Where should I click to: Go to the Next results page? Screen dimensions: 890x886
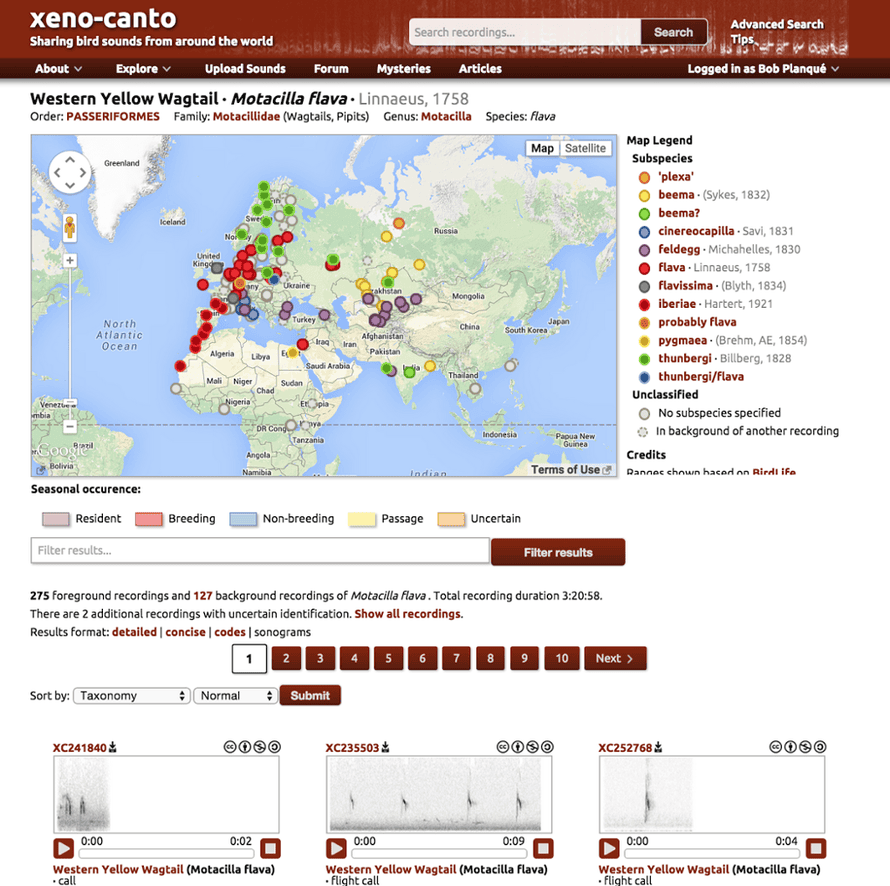(615, 658)
